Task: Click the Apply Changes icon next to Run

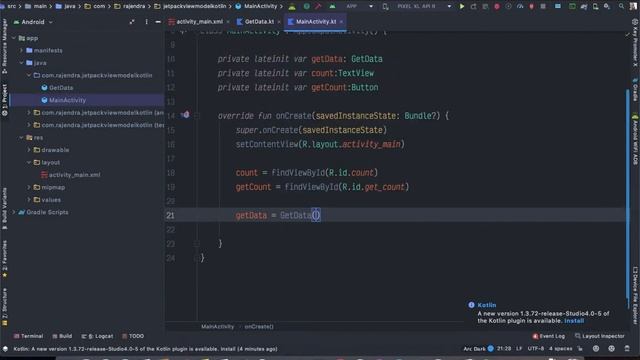Action: [x=473, y=7]
